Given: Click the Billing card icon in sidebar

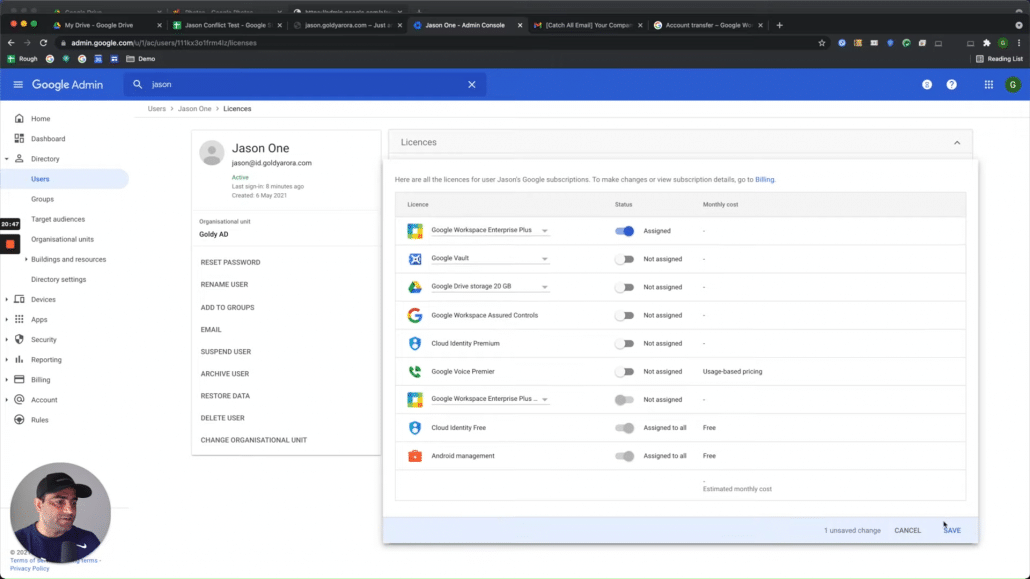Looking at the screenshot, I should coord(19,379).
